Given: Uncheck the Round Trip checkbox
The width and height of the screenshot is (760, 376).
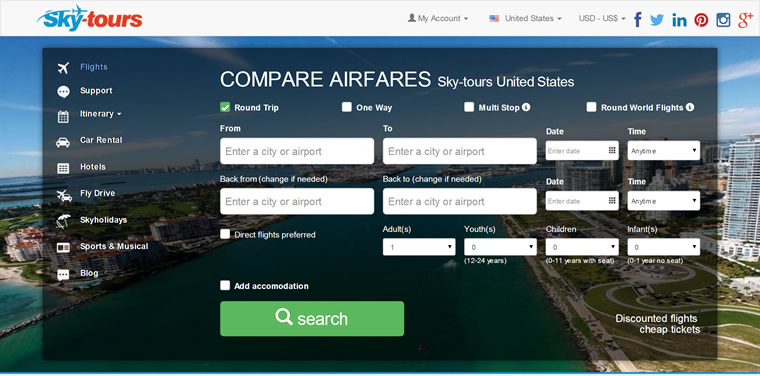Looking at the screenshot, I should [x=225, y=107].
